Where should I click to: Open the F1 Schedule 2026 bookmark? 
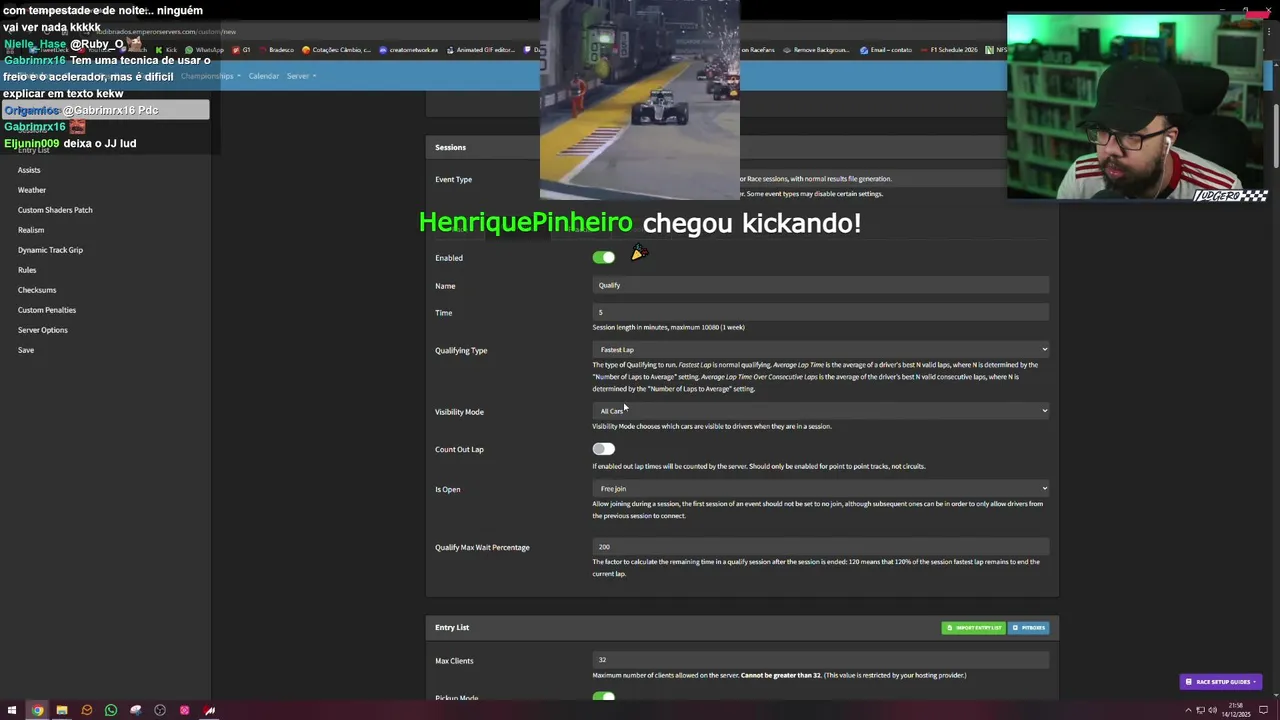tap(949, 49)
